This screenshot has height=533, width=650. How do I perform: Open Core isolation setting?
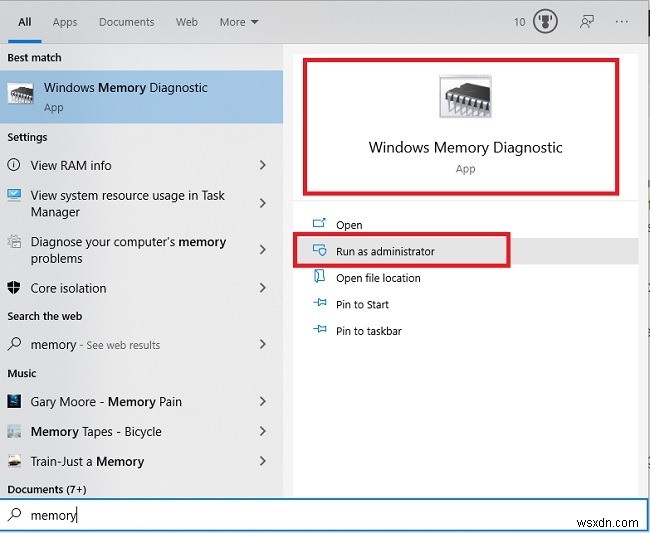(x=141, y=288)
